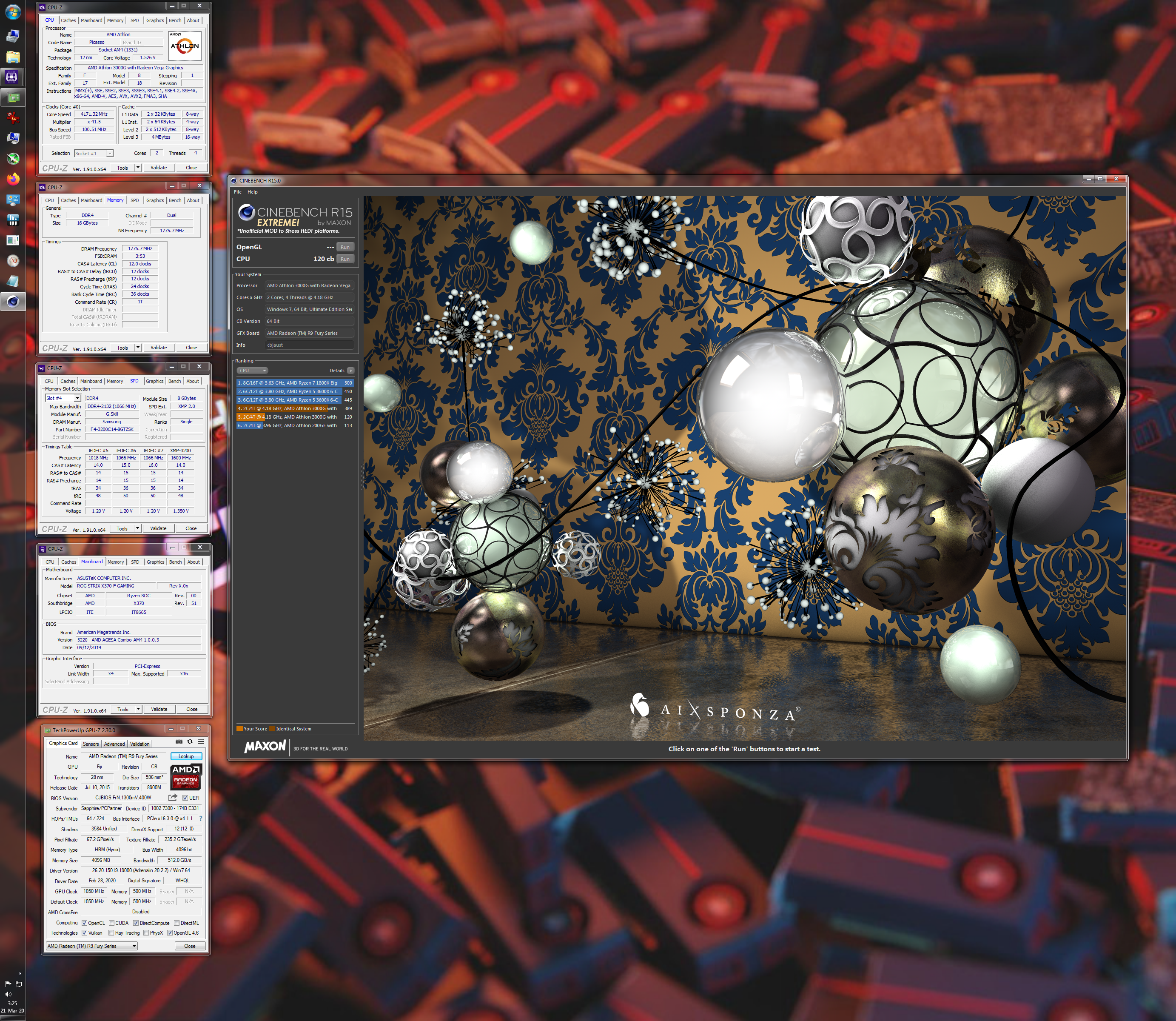Viewport: 1176px width, 1021px height.
Task: Open File Explorer from the taskbar
Action: point(12,57)
